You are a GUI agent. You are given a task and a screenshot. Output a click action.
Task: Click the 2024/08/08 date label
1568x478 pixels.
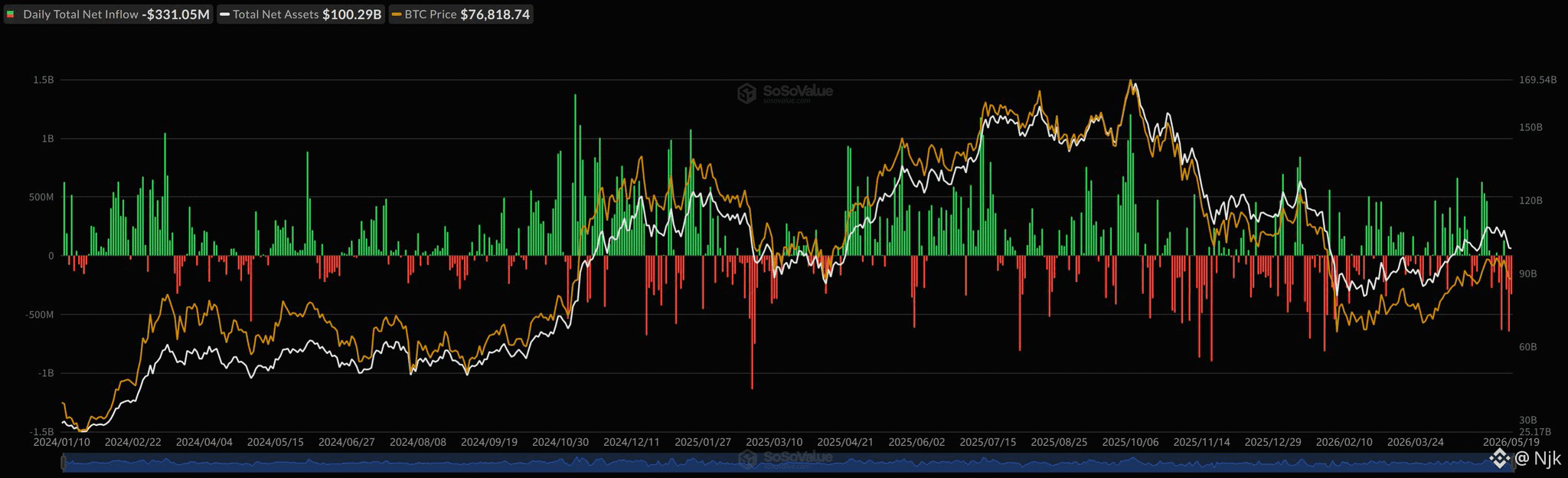click(x=418, y=443)
